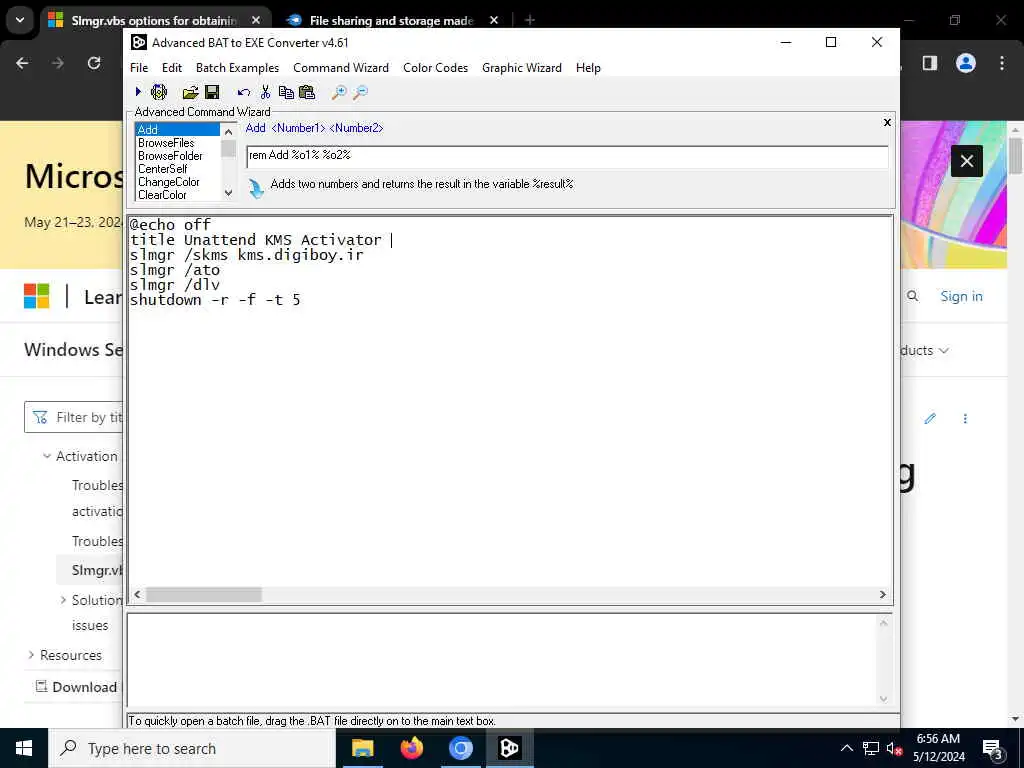Screen dimensions: 1024x768
Task: Insert command using the blue down arrow icon
Action: point(256,189)
